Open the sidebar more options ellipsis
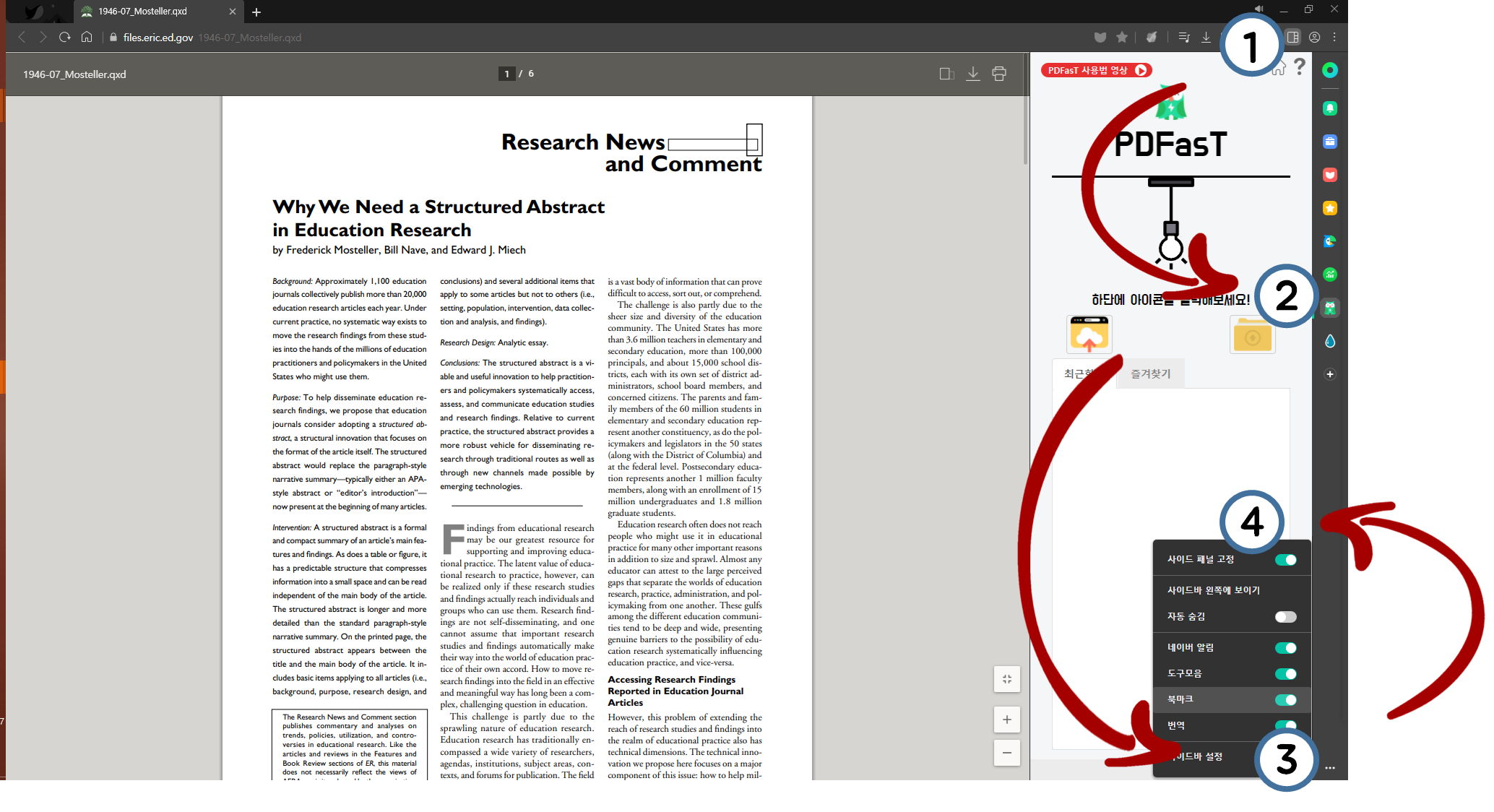The width and height of the screenshot is (1494, 812). pos(1329,768)
